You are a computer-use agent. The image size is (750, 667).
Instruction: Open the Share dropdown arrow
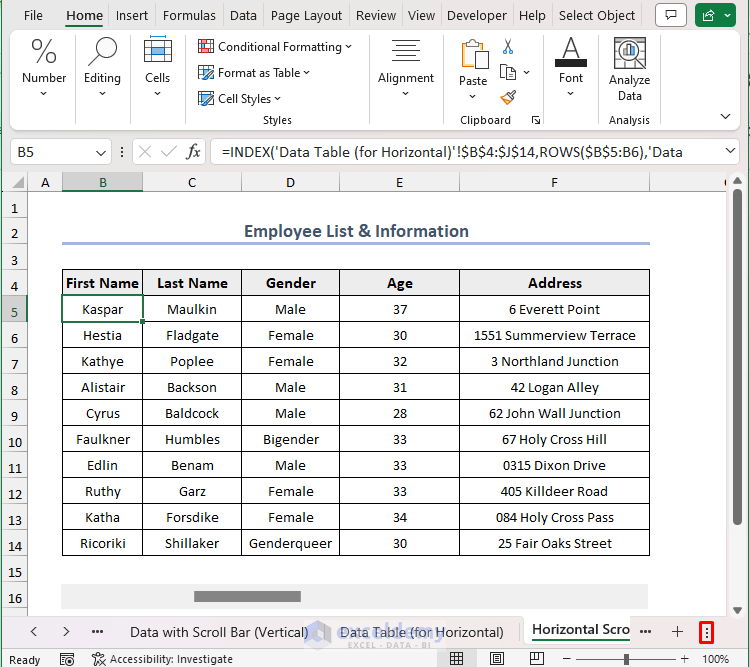[728, 15]
